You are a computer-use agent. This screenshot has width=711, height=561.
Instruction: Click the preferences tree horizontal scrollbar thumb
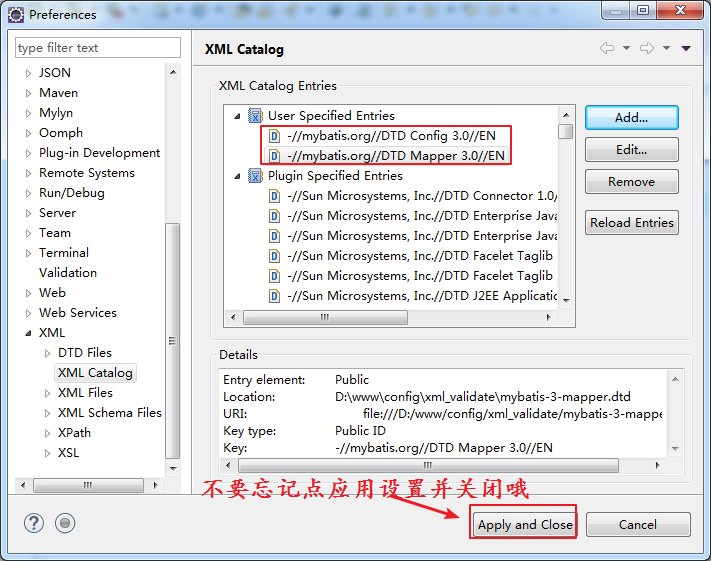88,485
